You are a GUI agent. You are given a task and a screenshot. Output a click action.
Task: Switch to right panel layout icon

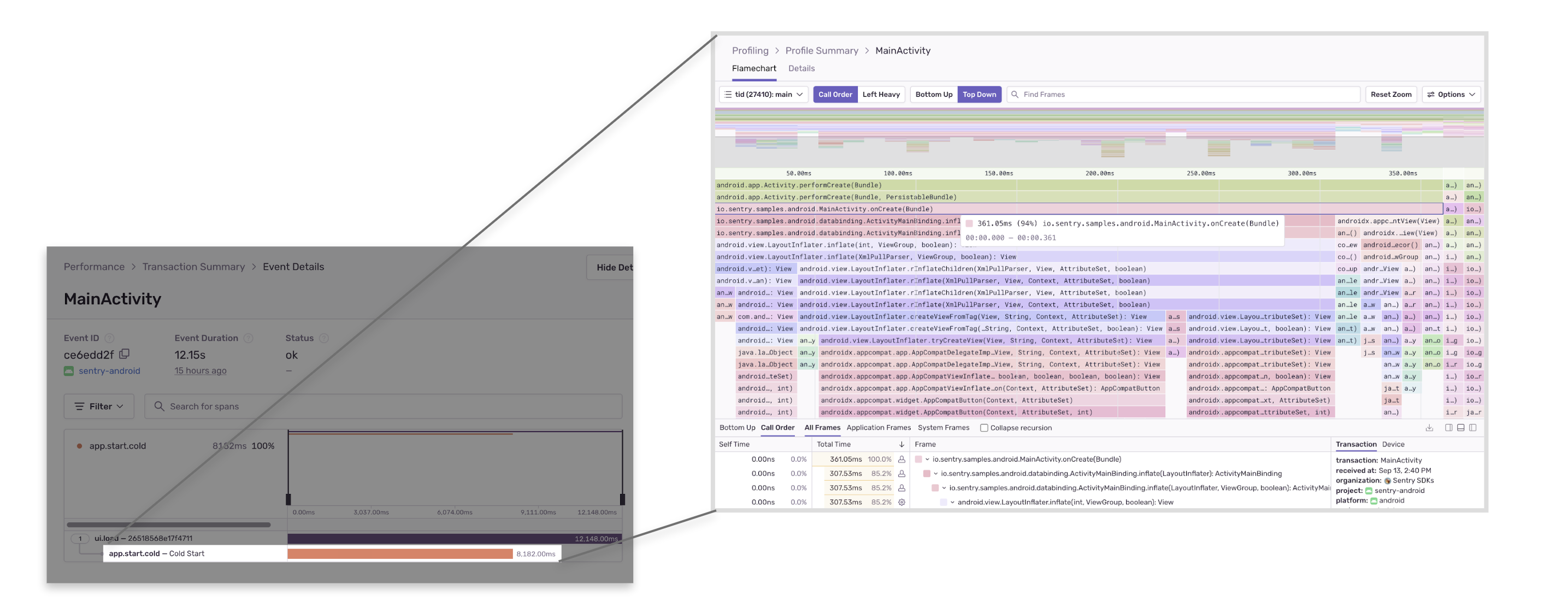1472,427
